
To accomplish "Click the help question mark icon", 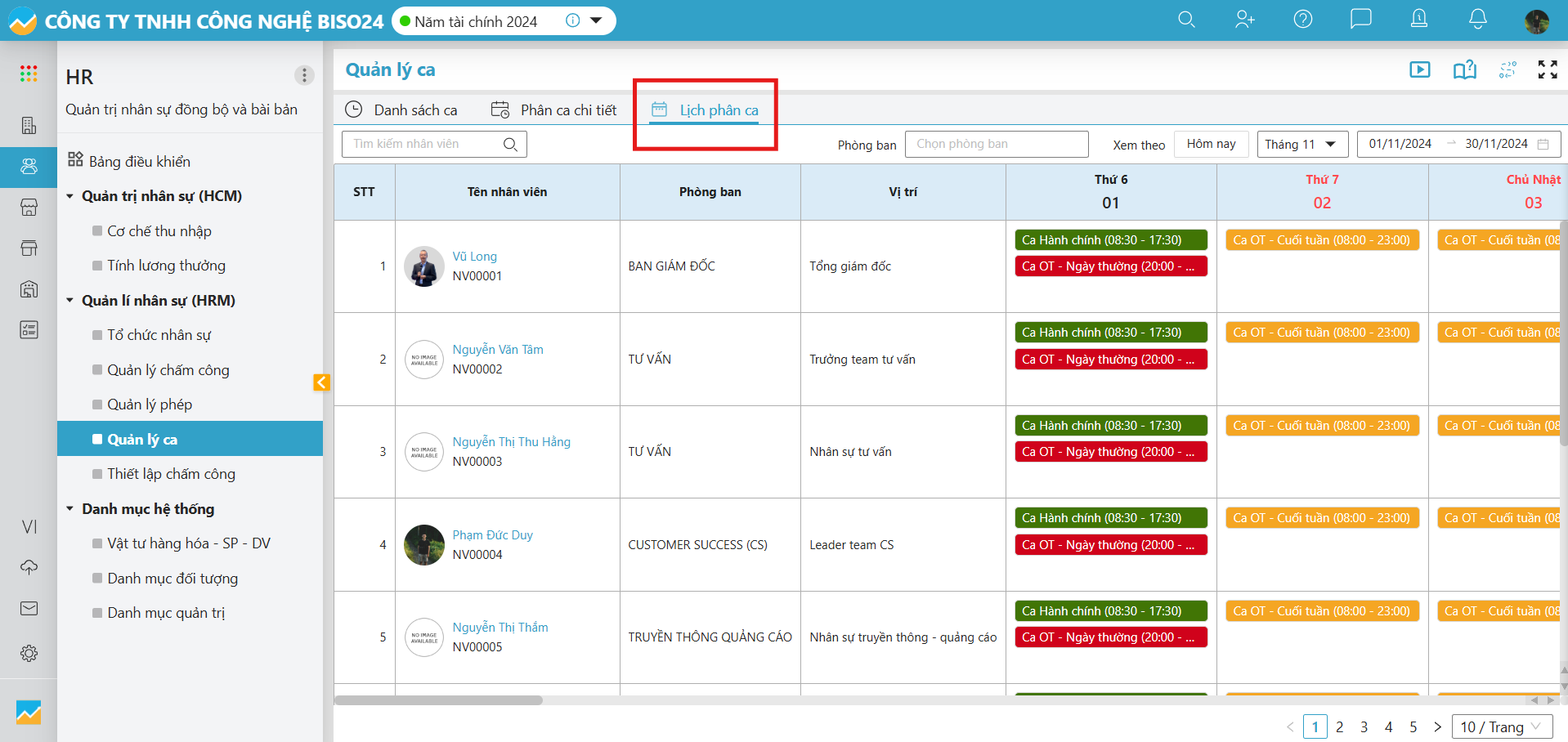I will (x=1302, y=20).
